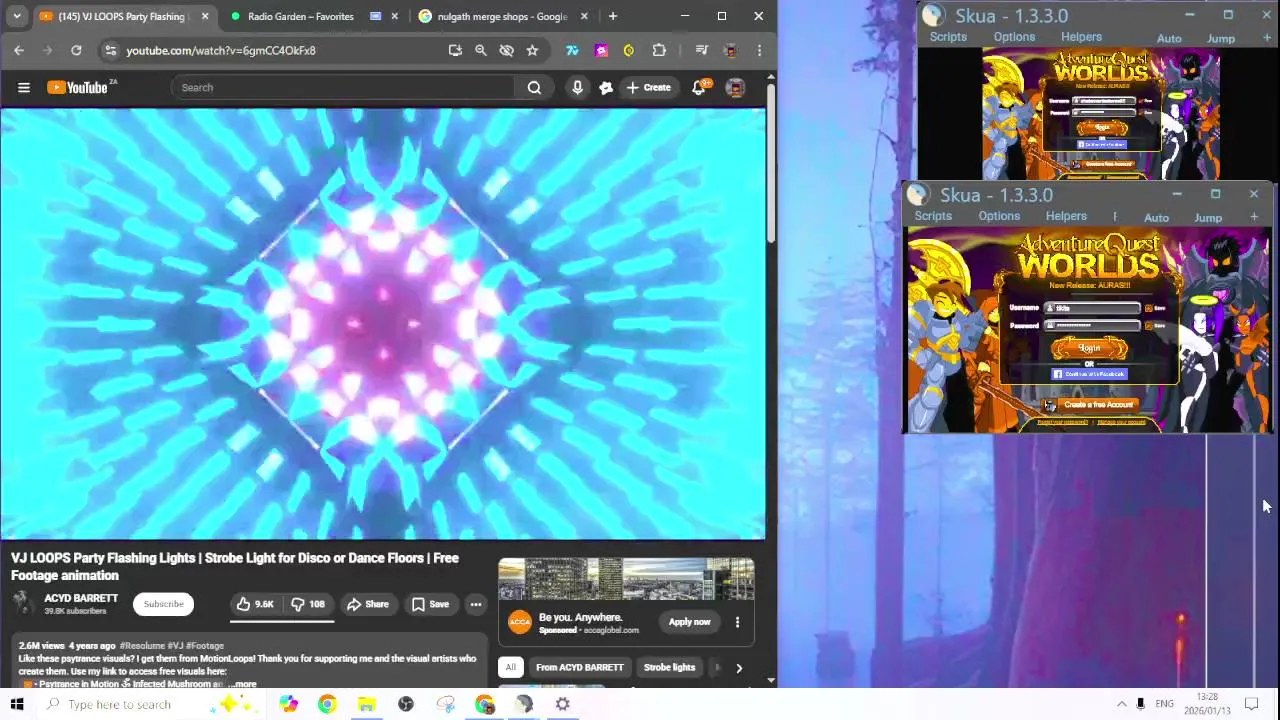Click the browser back arrow
1280x720 pixels.
point(19,50)
